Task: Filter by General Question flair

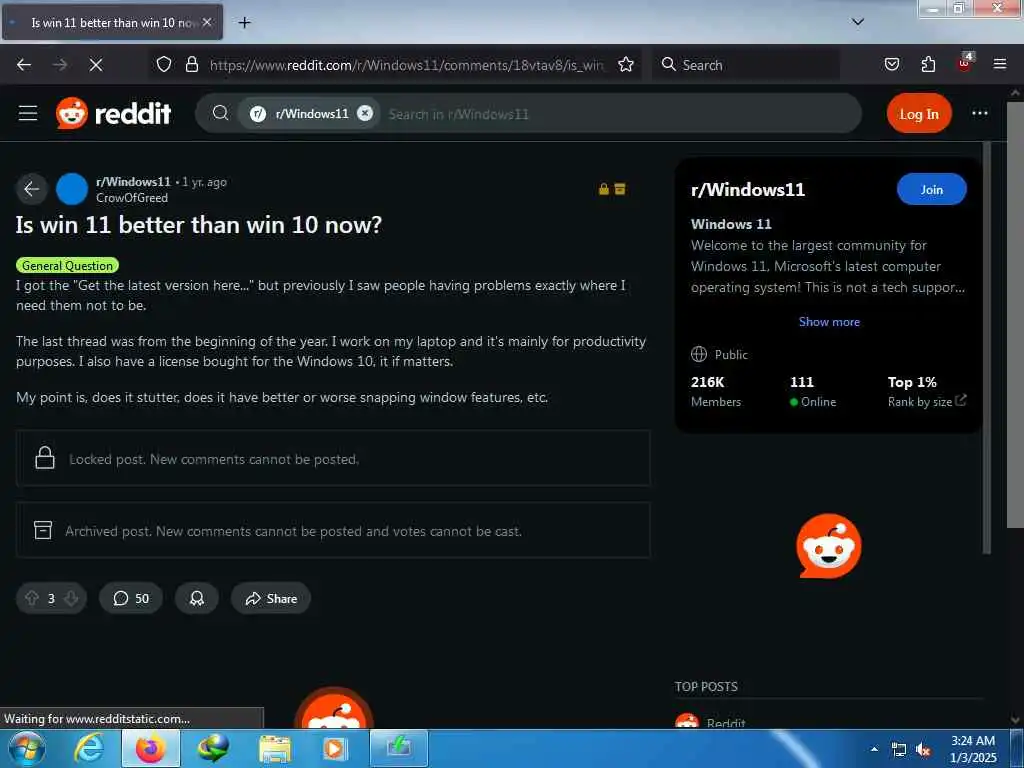Action: coord(67,265)
